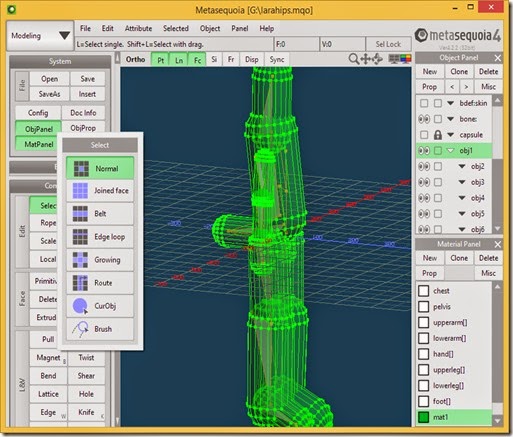Activate the Edge loop selection icon
The image size is (513, 437).
click(81, 237)
